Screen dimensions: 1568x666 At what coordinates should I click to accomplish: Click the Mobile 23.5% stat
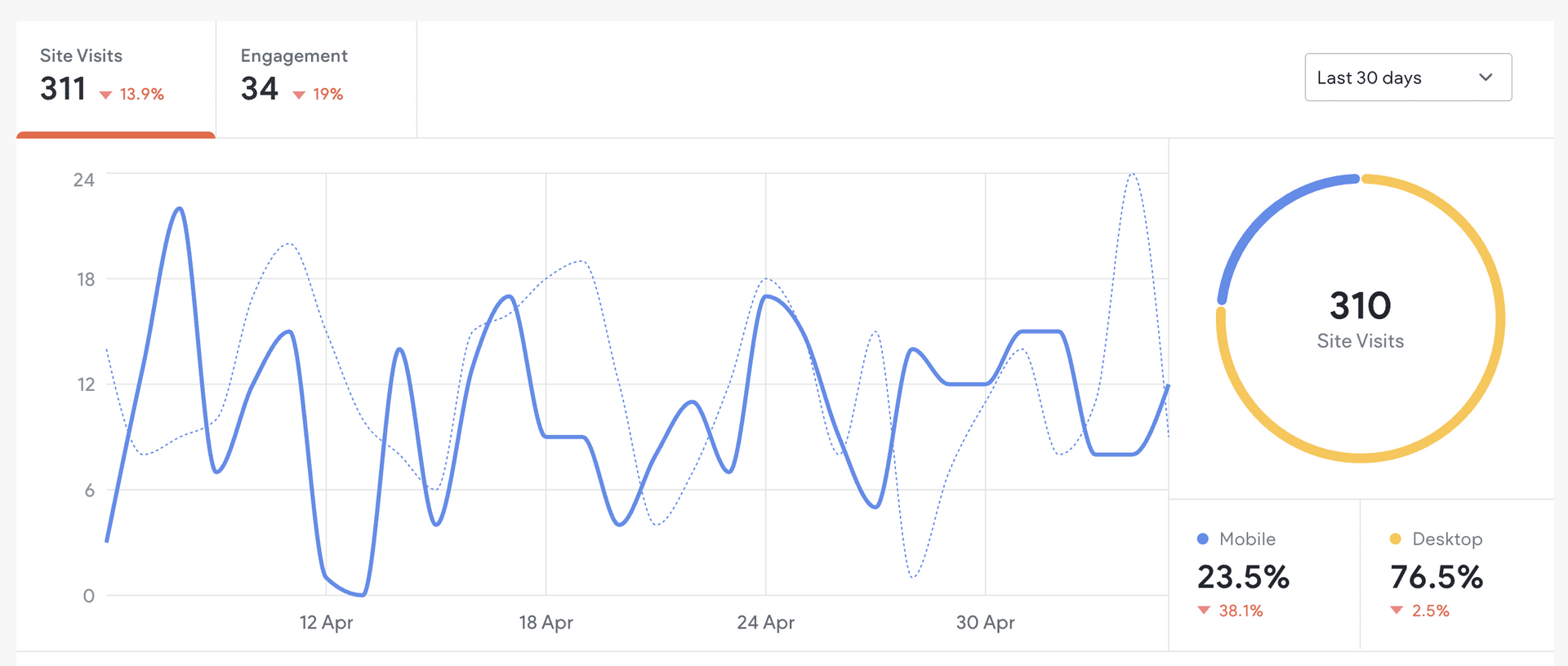click(x=1243, y=577)
